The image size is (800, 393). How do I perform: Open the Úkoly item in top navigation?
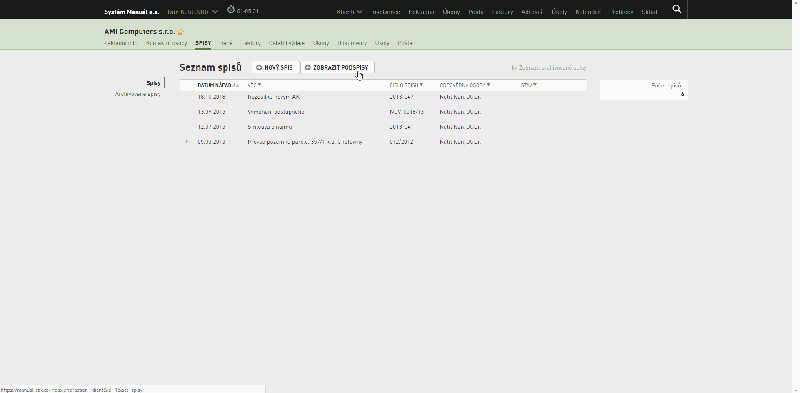point(452,11)
